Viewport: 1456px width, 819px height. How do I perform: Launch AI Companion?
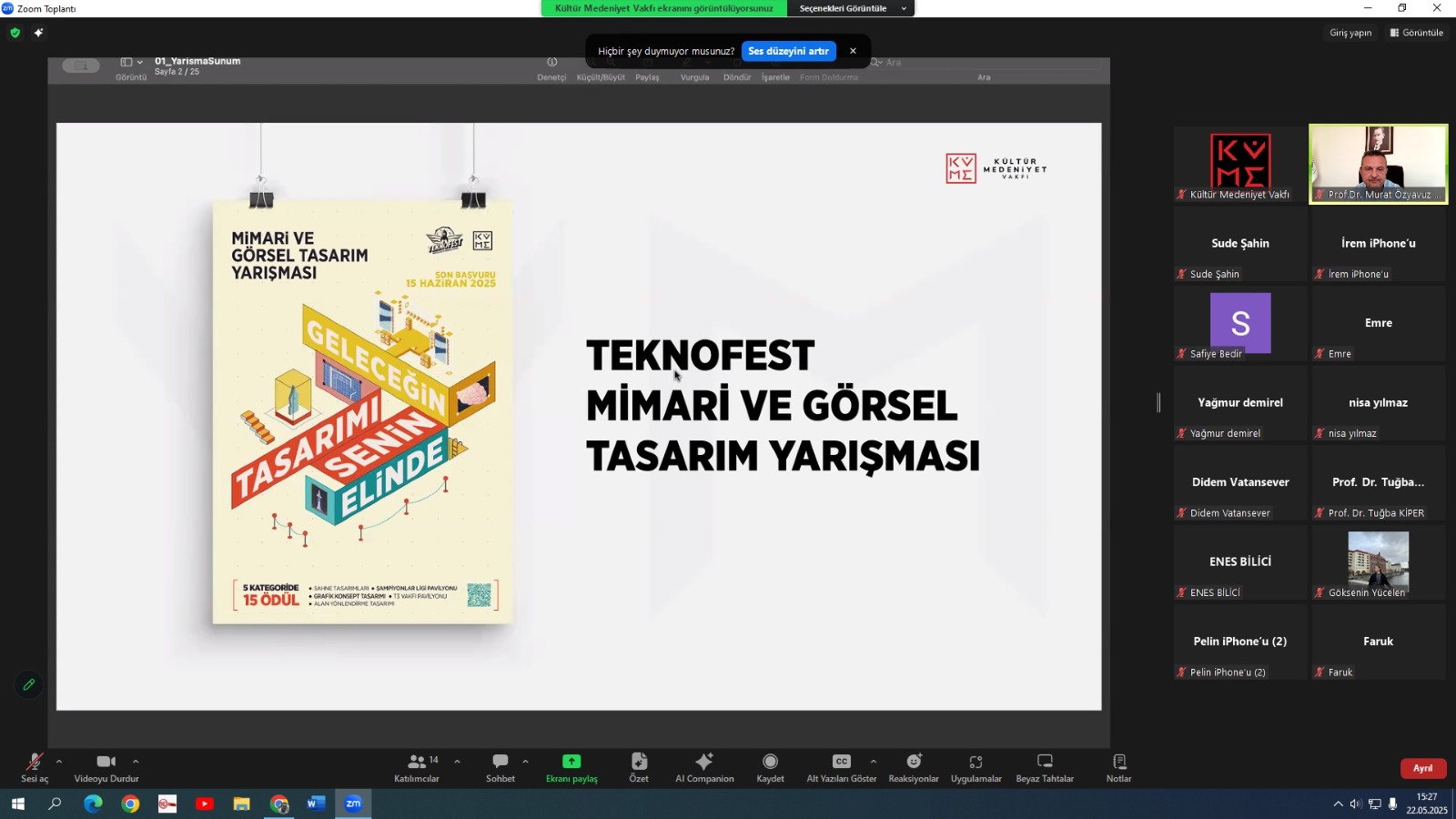(x=704, y=767)
